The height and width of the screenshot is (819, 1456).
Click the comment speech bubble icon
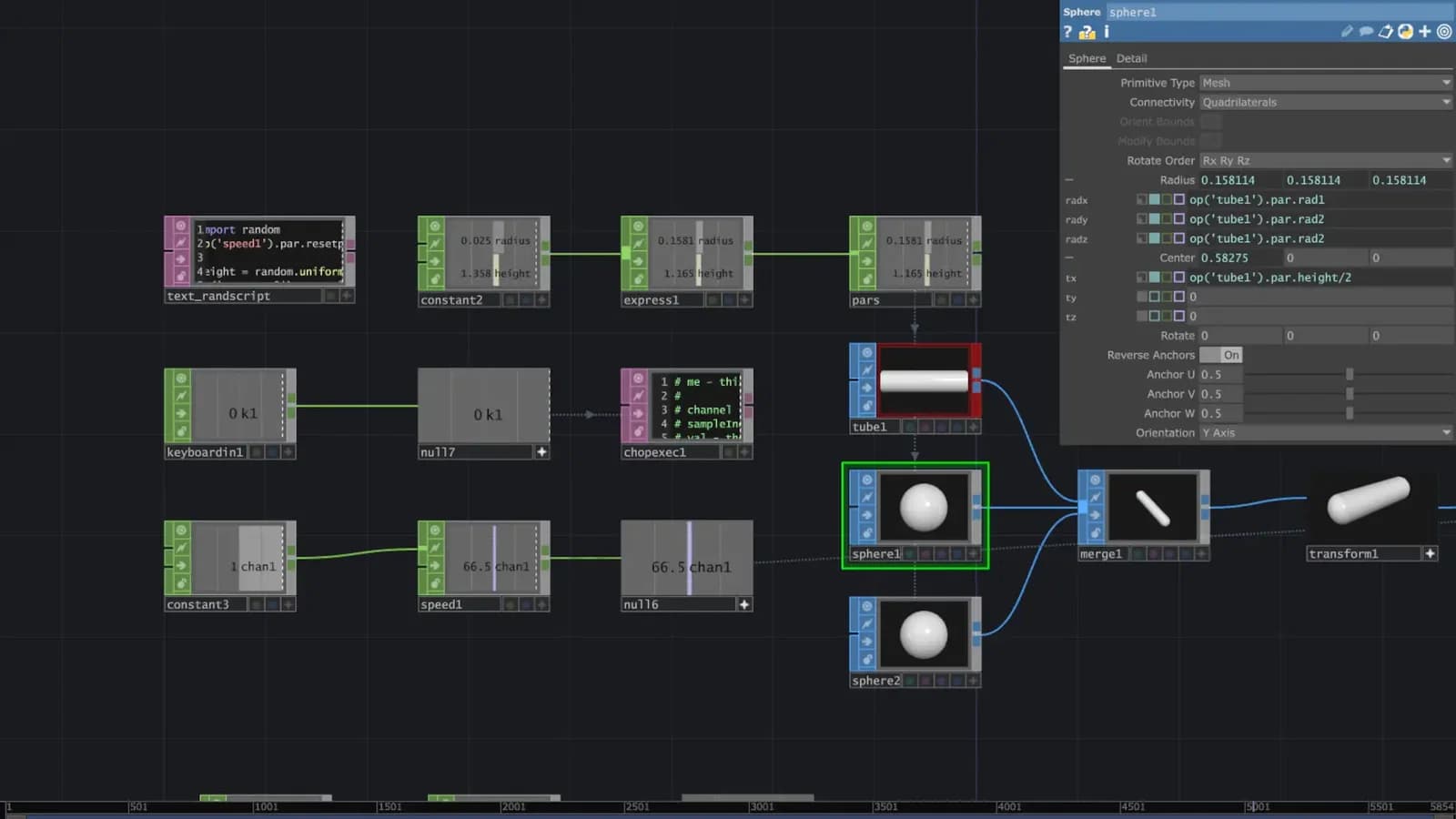[x=1366, y=32]
